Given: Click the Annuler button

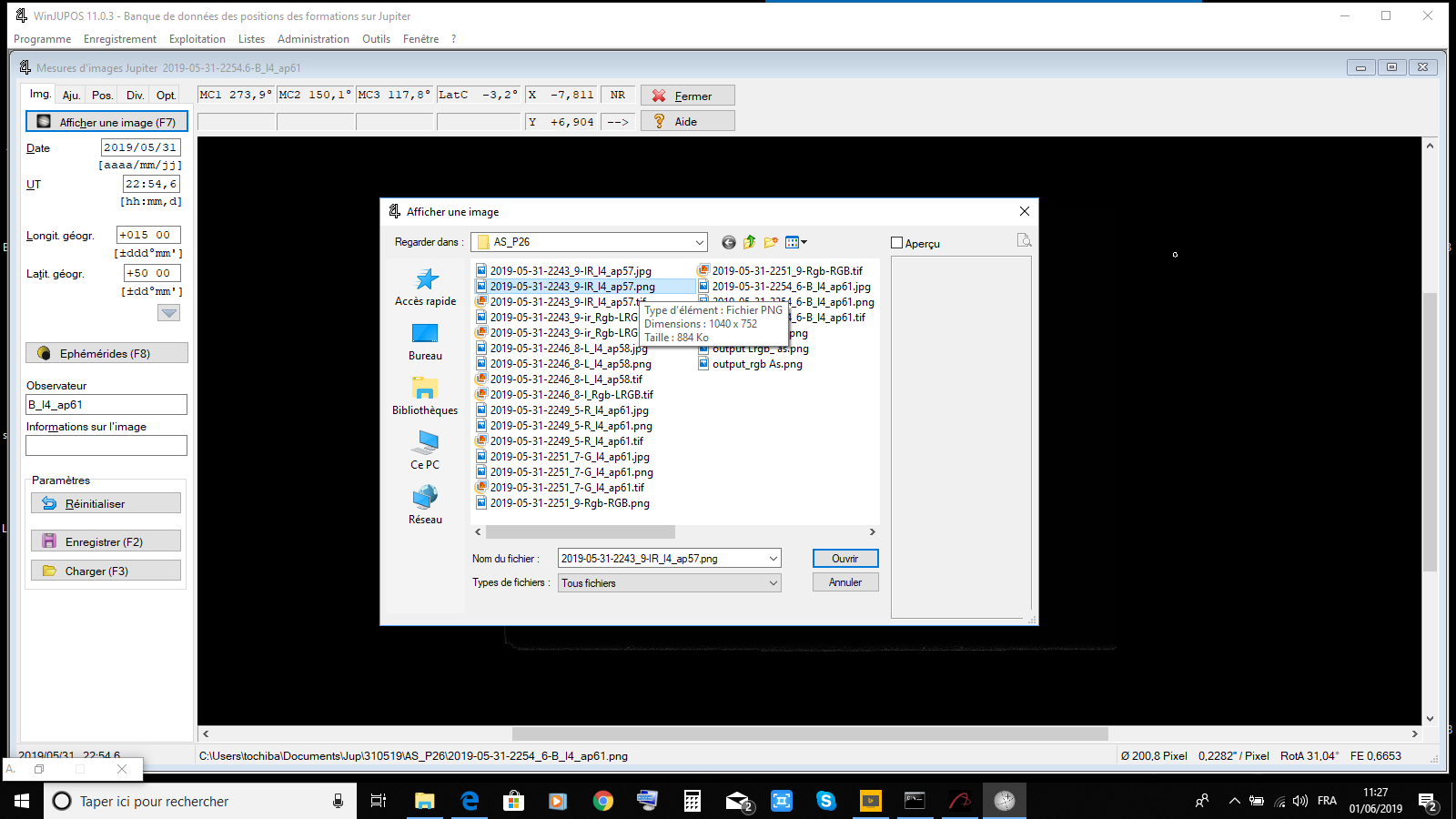Looking at the screenshot, I should coord(845,582).
